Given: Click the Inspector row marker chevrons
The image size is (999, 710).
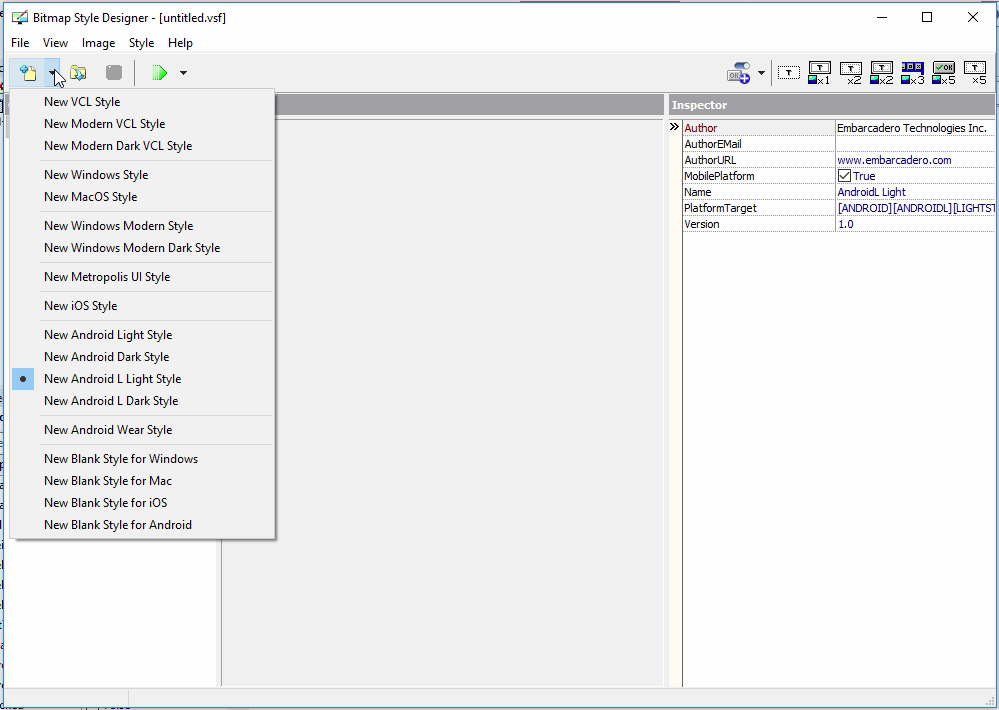Looking at the screenshot, I should point(674,127).
